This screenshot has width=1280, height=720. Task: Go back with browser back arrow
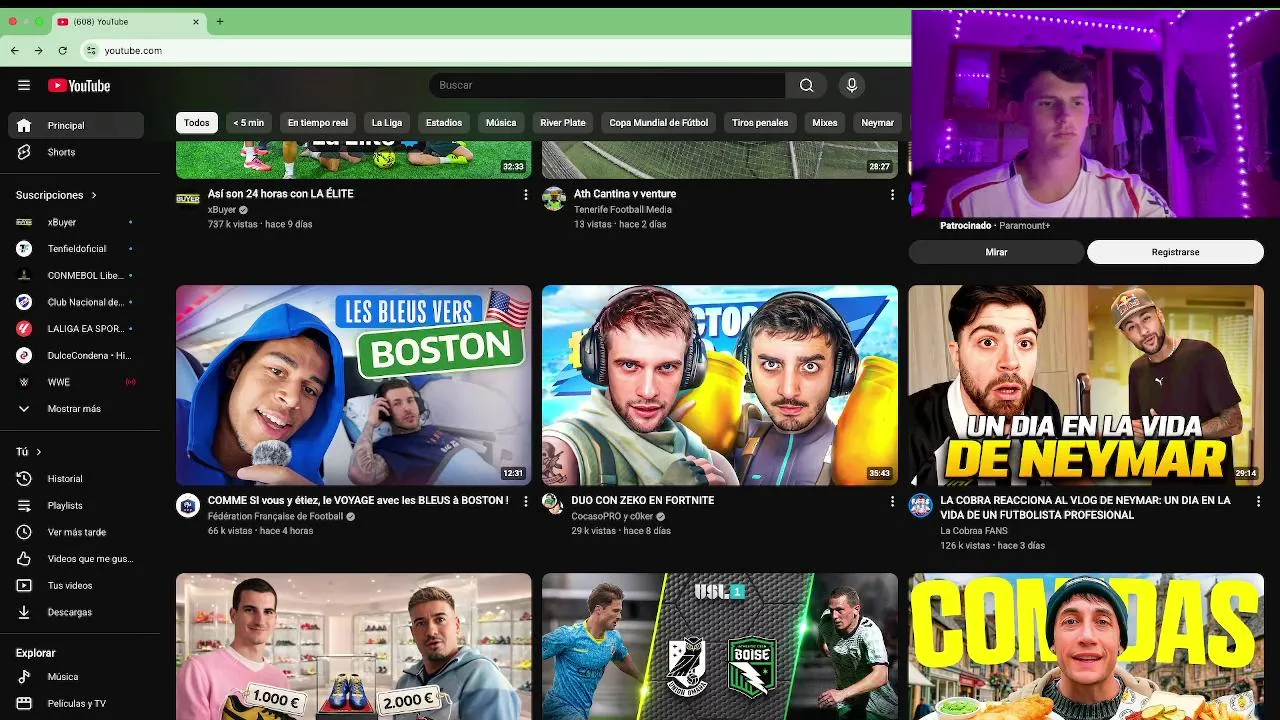[14, 50]
